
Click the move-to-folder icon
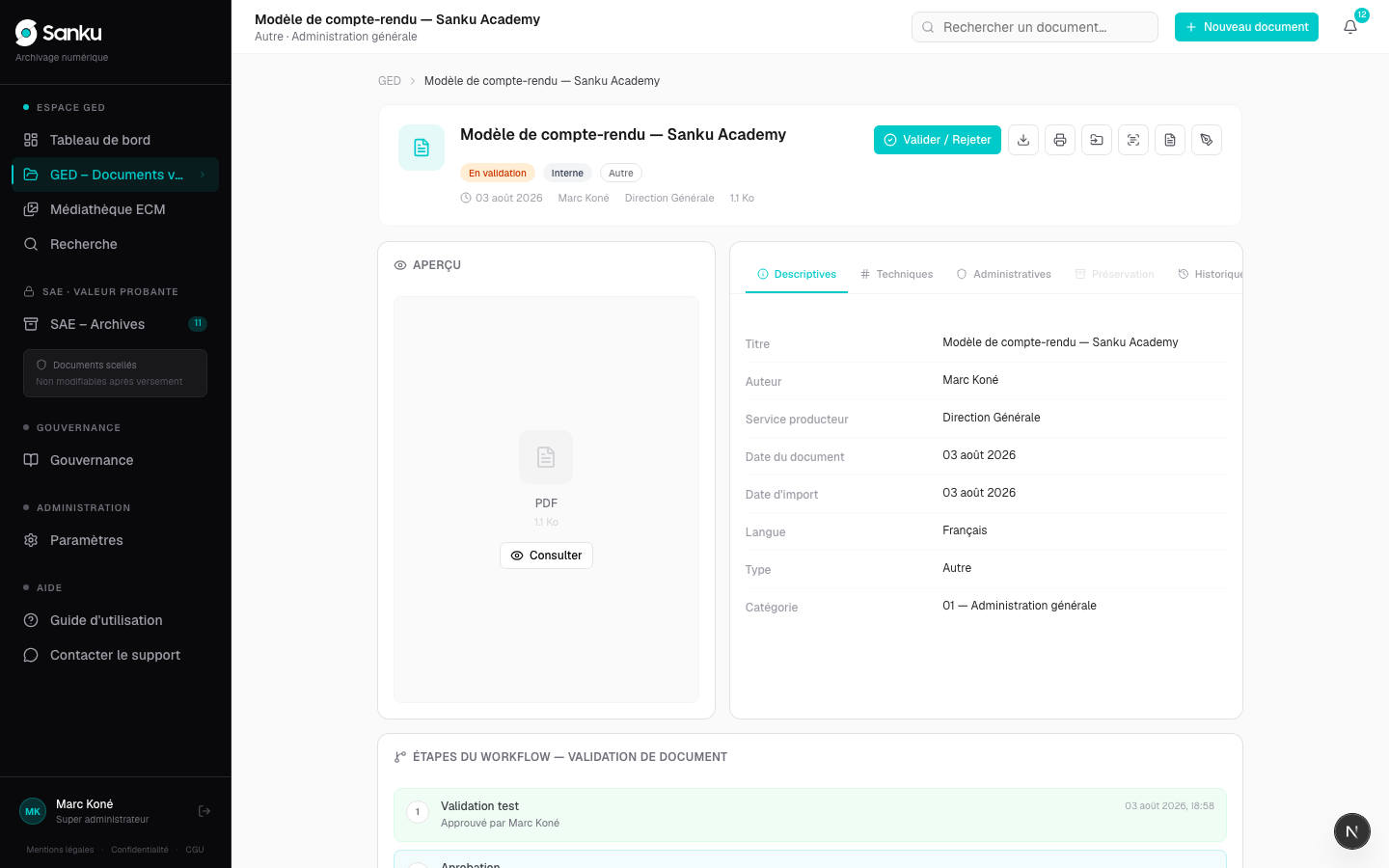[1097, 140]
